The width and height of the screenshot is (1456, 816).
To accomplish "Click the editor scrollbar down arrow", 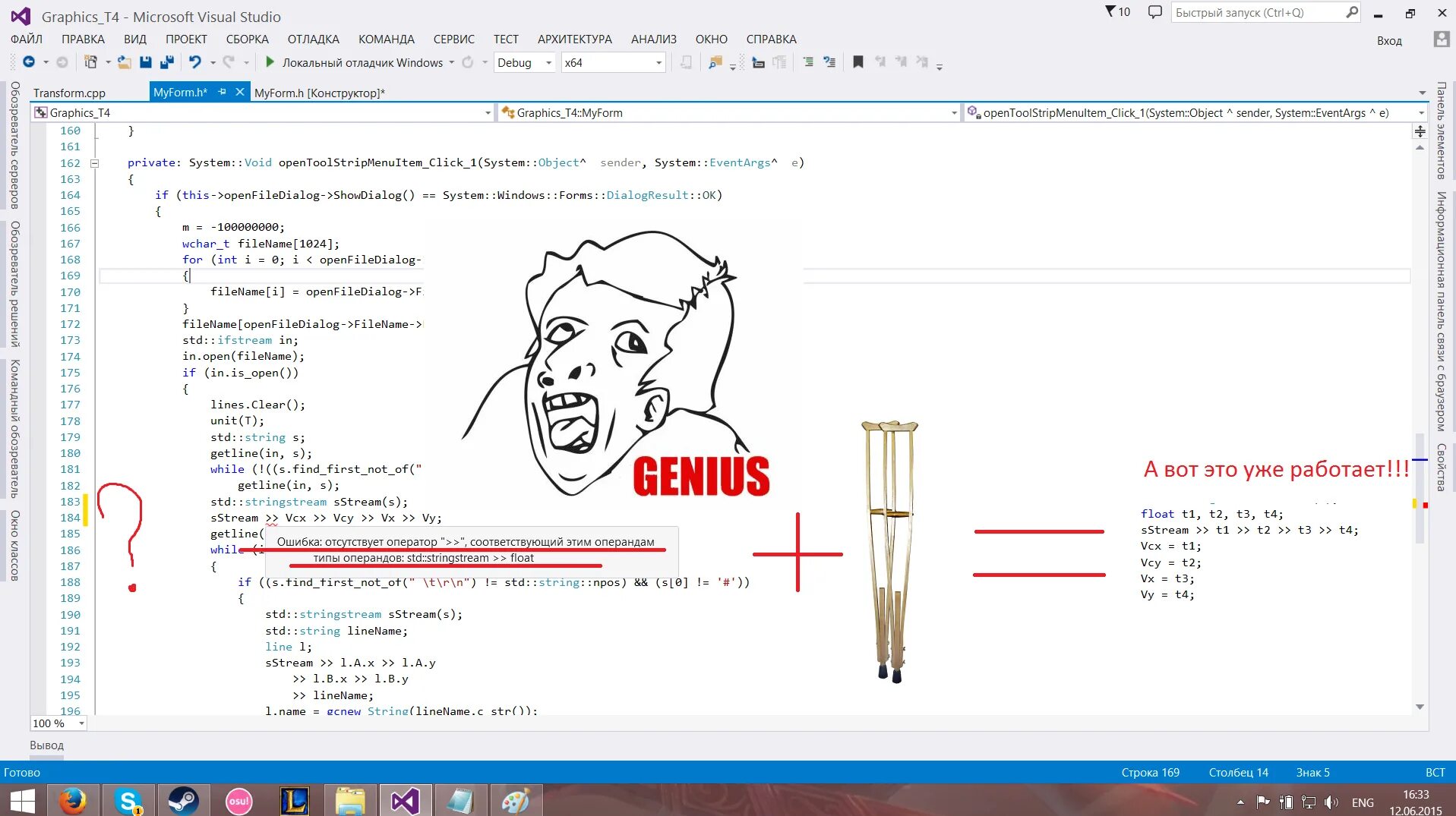I will 1420,707.
